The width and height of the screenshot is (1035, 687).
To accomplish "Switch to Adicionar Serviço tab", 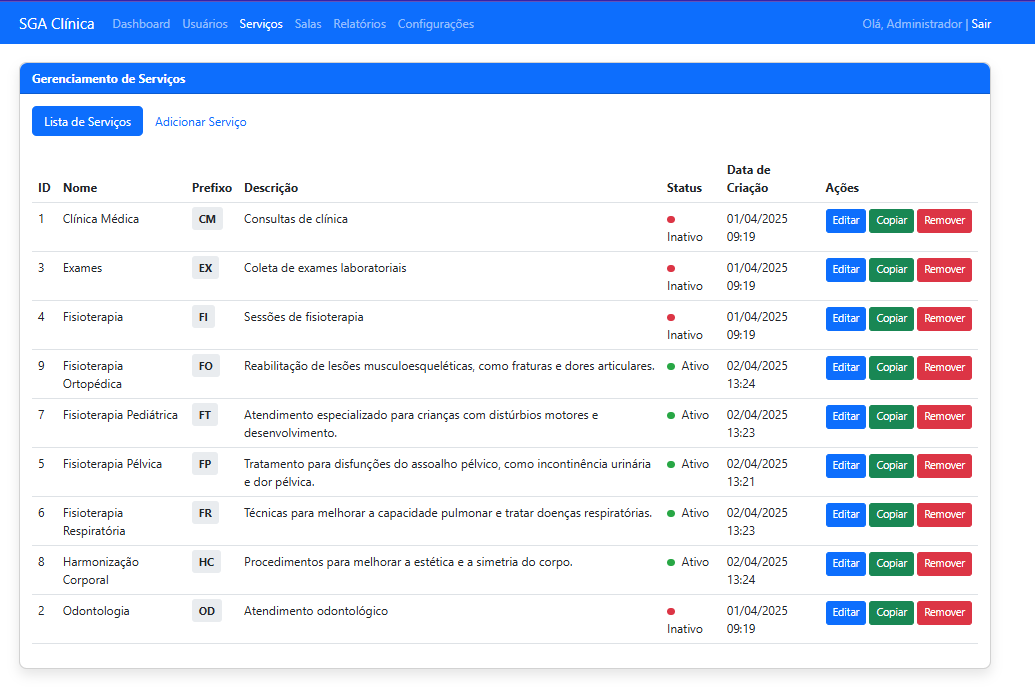I will (200, 122).
